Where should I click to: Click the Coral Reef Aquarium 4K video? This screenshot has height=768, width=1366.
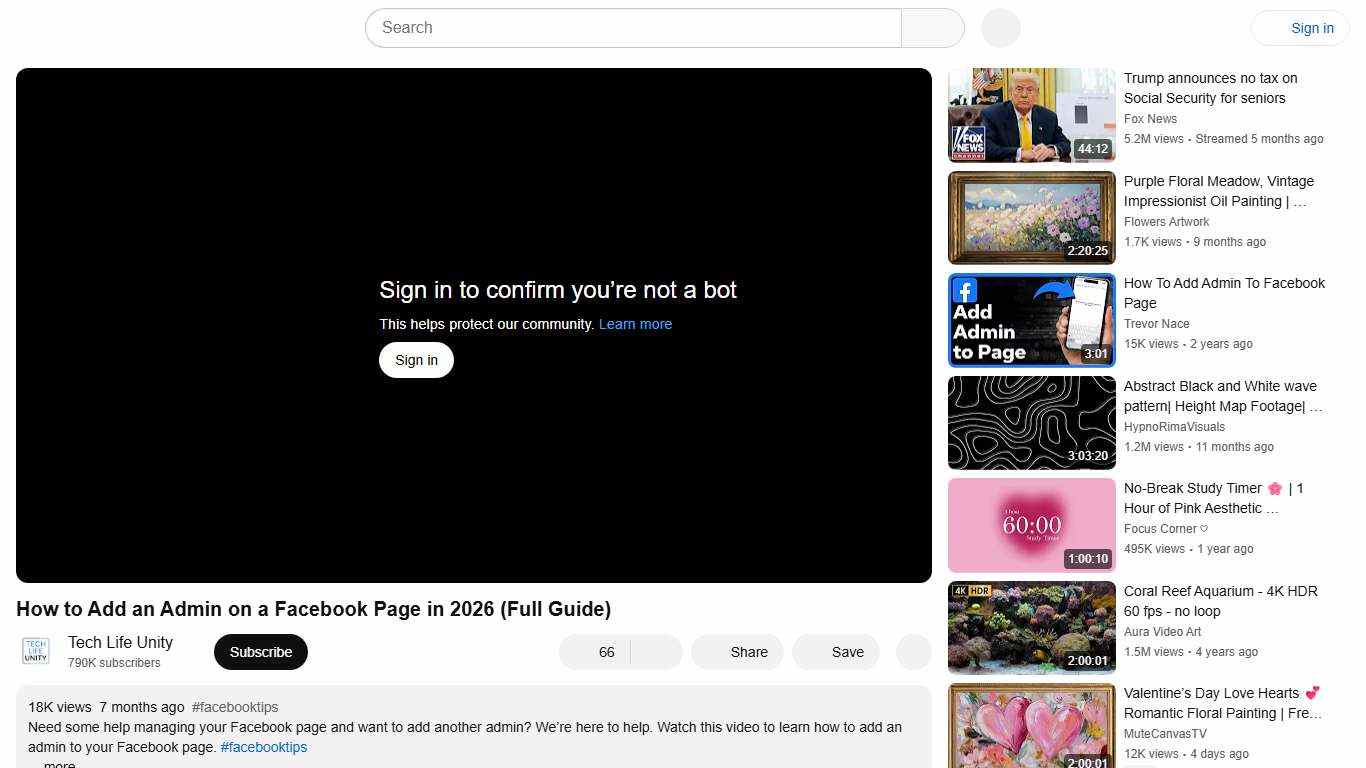[1031, 627]
